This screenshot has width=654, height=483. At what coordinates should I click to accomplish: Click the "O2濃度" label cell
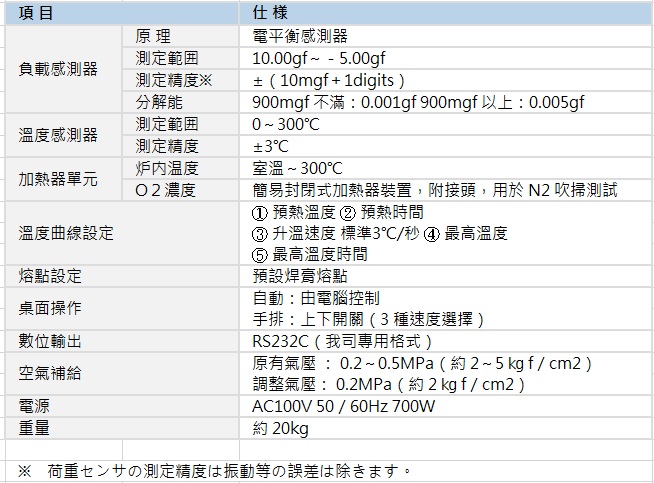[x=165, y=190]
